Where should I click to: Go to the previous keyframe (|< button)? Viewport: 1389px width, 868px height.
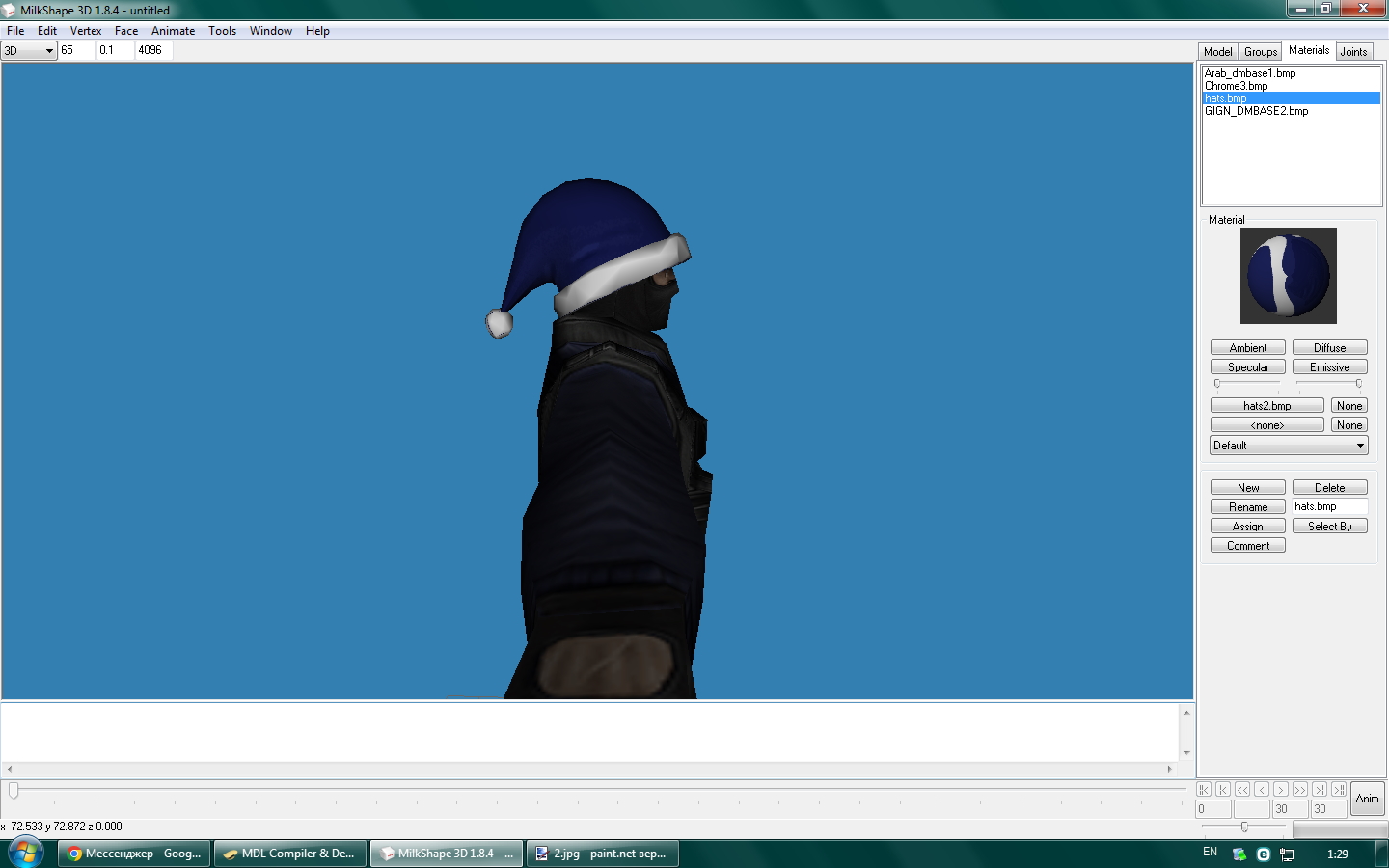1223,789
